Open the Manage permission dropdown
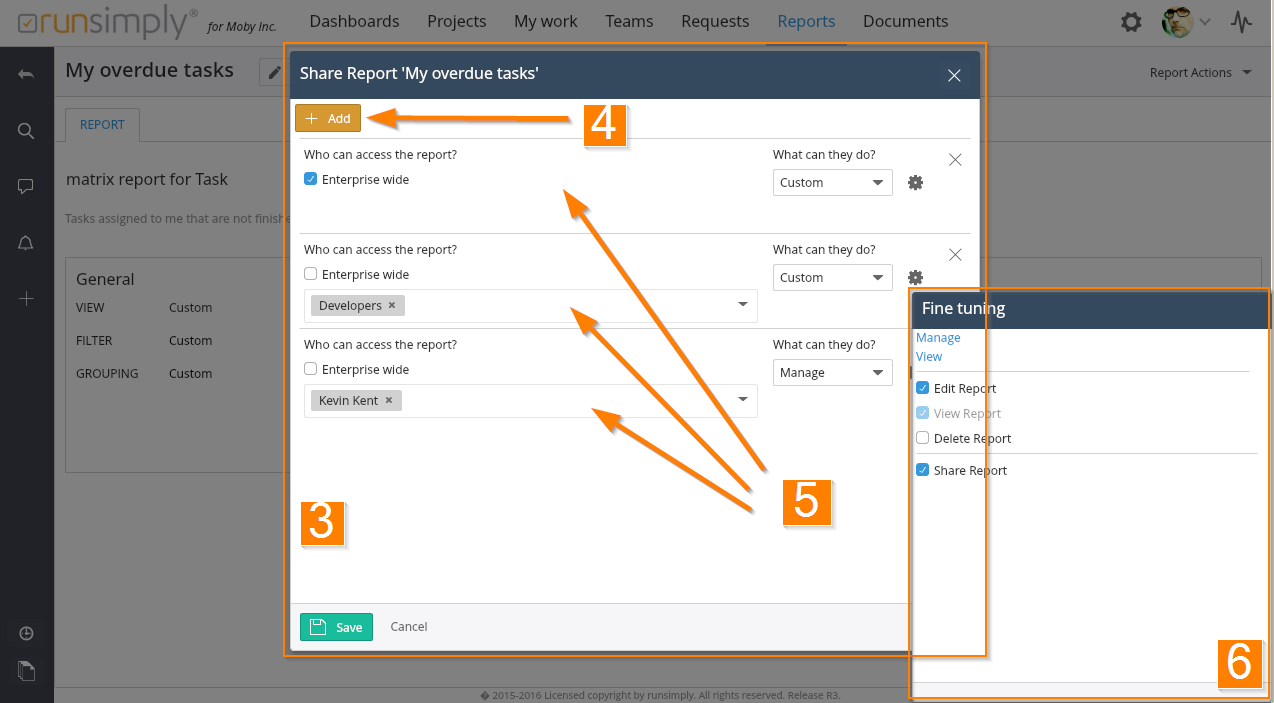 tap(832, 373)
